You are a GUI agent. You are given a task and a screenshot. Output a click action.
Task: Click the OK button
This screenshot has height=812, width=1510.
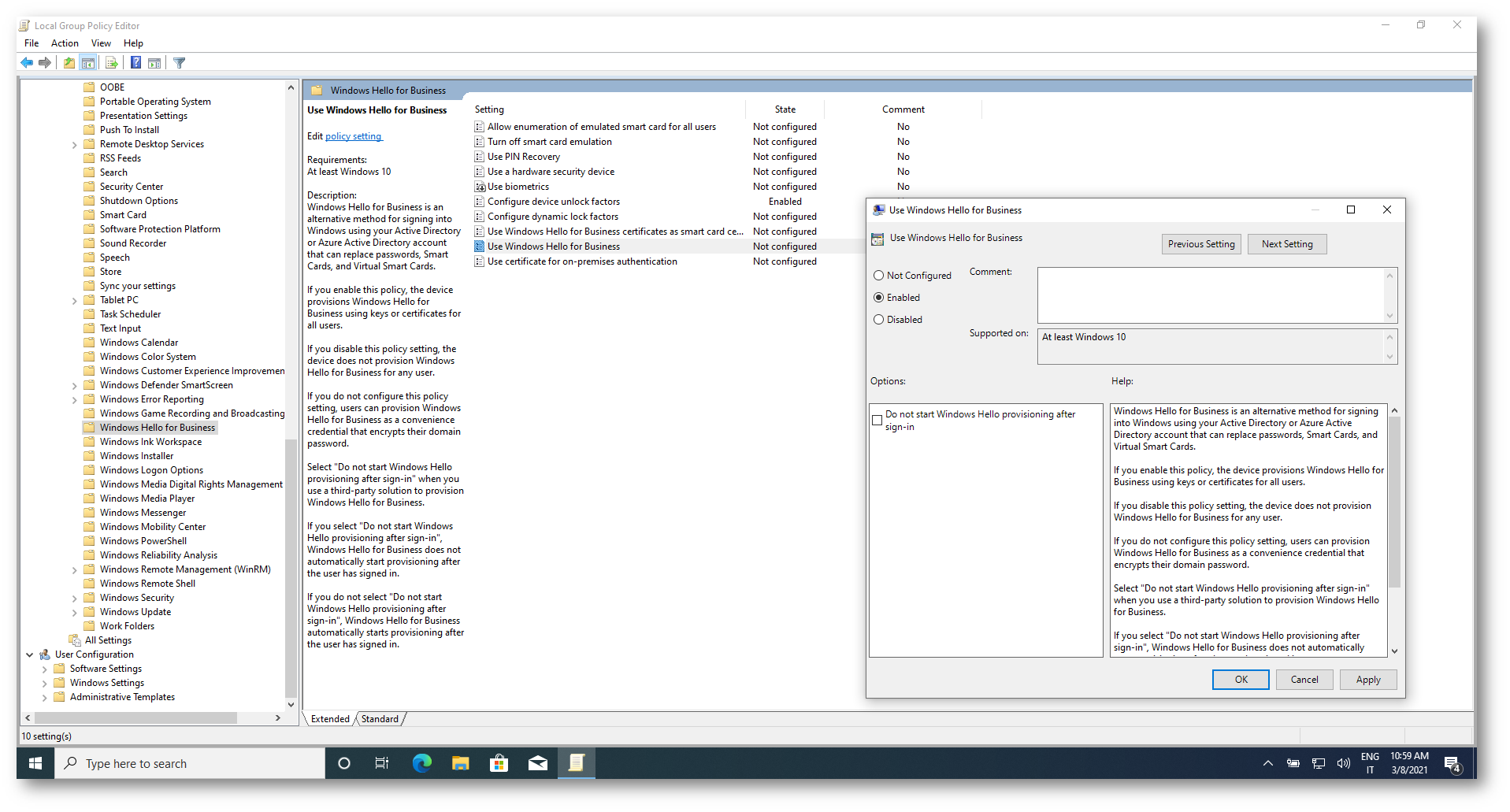[1241, 680]
